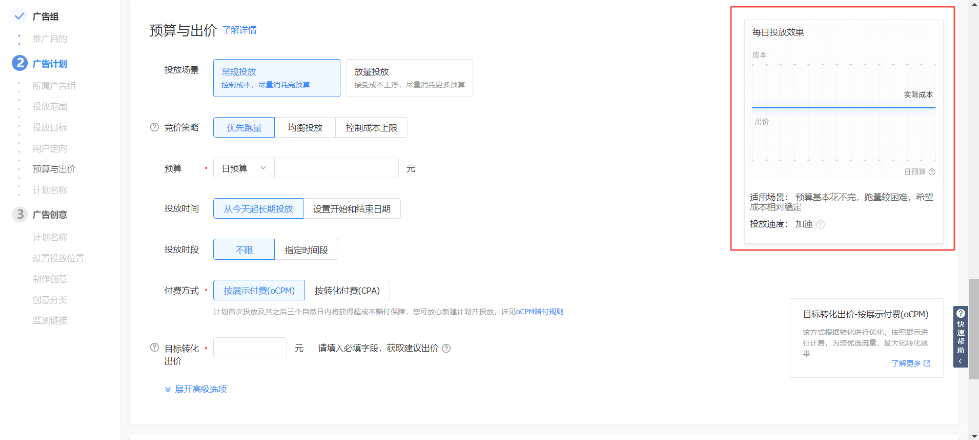This screenshot has height=440, width=979.
Task: Click the help icon after 获取建议出价
Action: (x=446, y=348)
